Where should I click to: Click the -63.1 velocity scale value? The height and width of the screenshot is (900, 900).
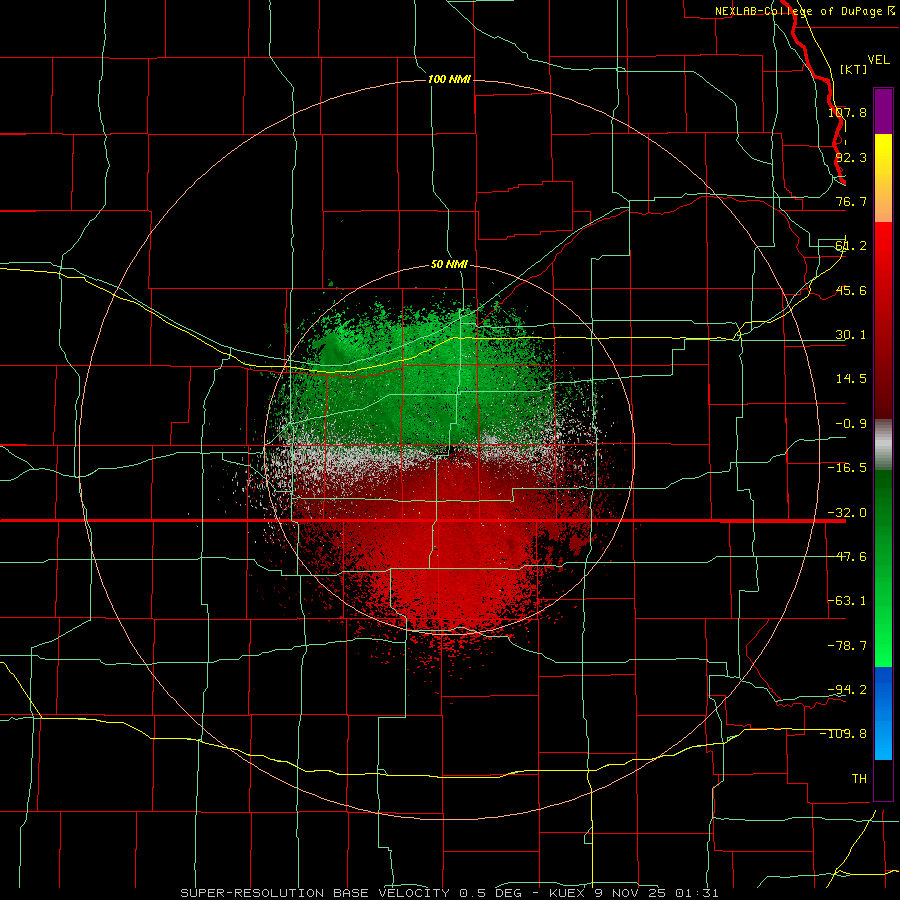847,601
